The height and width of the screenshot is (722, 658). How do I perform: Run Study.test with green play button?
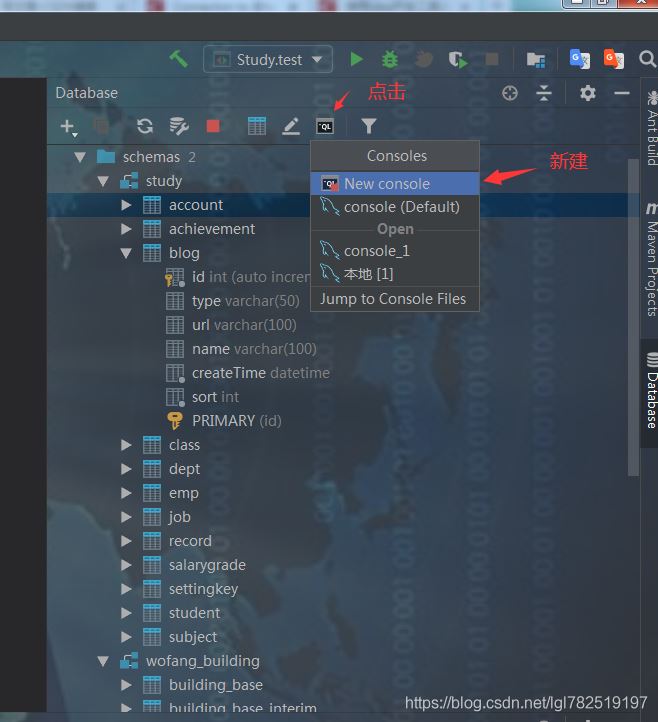[x=356, y=59]
